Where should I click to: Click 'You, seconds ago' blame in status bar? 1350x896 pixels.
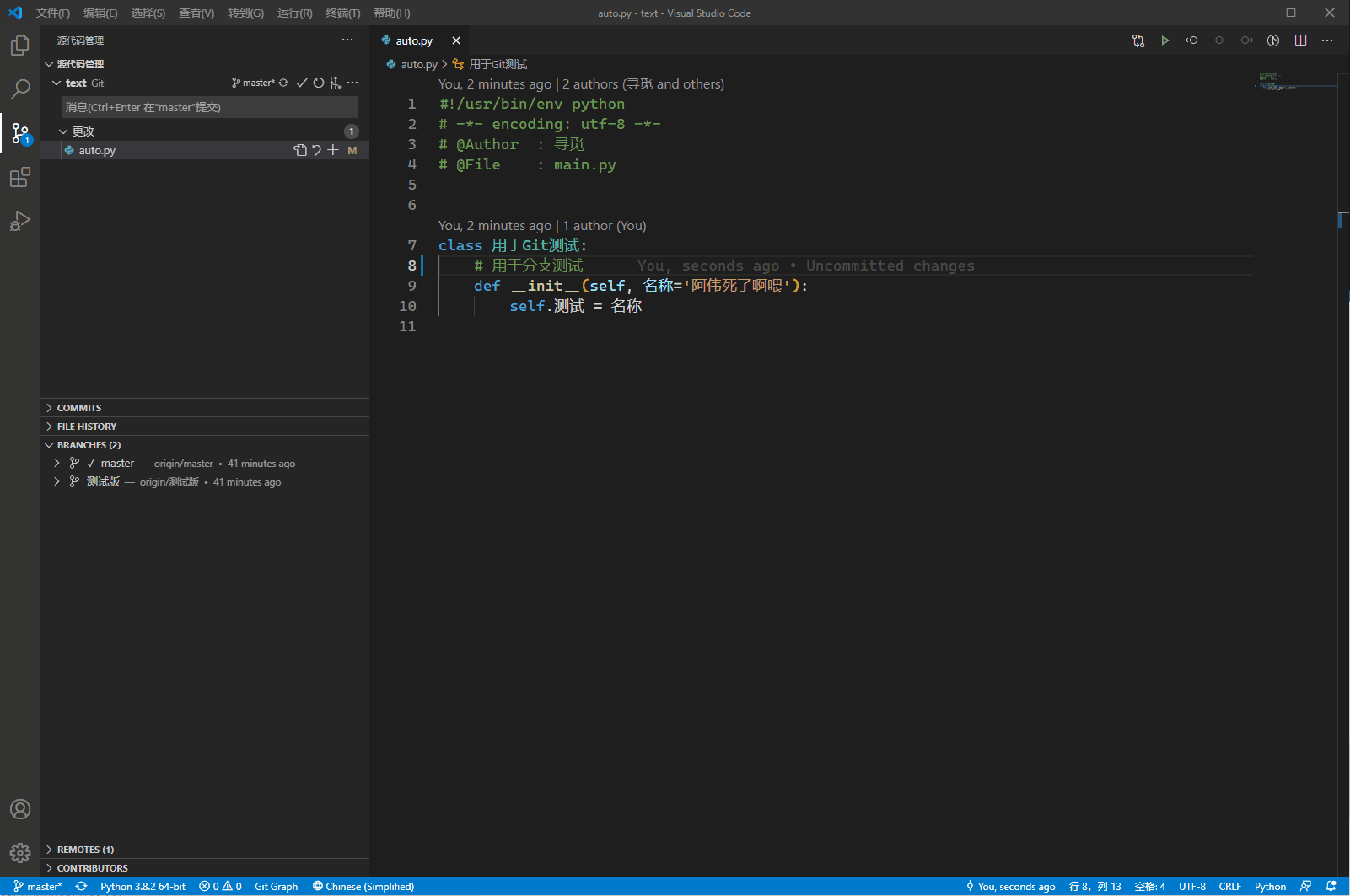[x=1010, y=887]
